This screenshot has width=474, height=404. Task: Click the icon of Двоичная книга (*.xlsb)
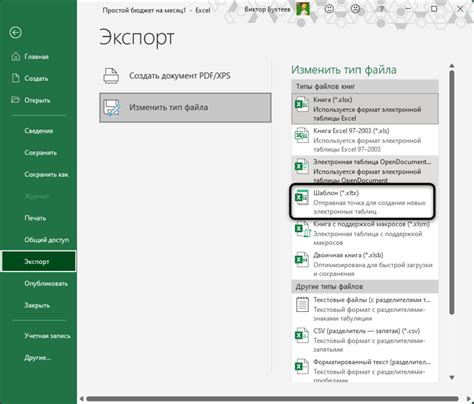302,259
